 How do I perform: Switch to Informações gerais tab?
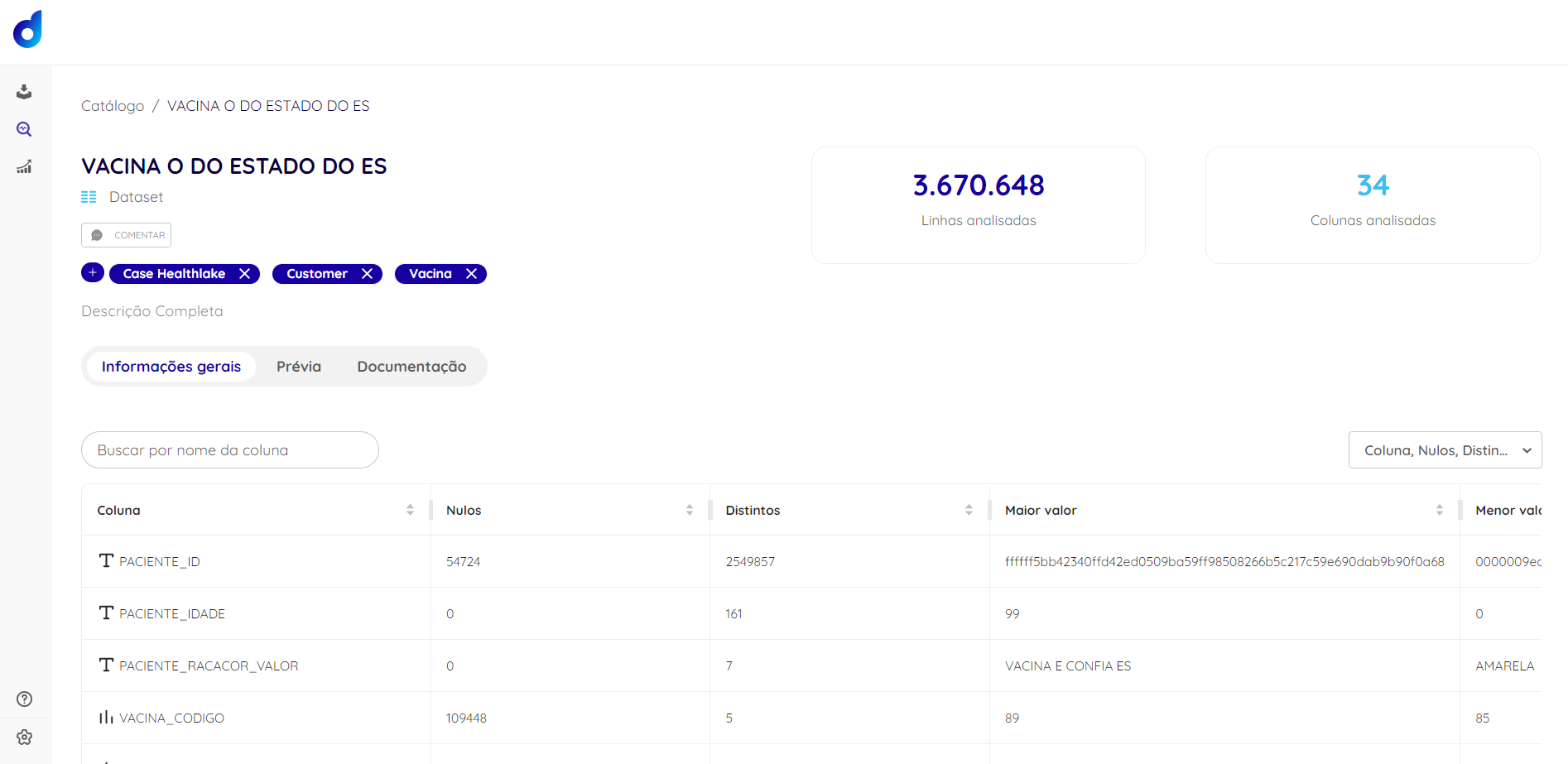coord(171,367)
